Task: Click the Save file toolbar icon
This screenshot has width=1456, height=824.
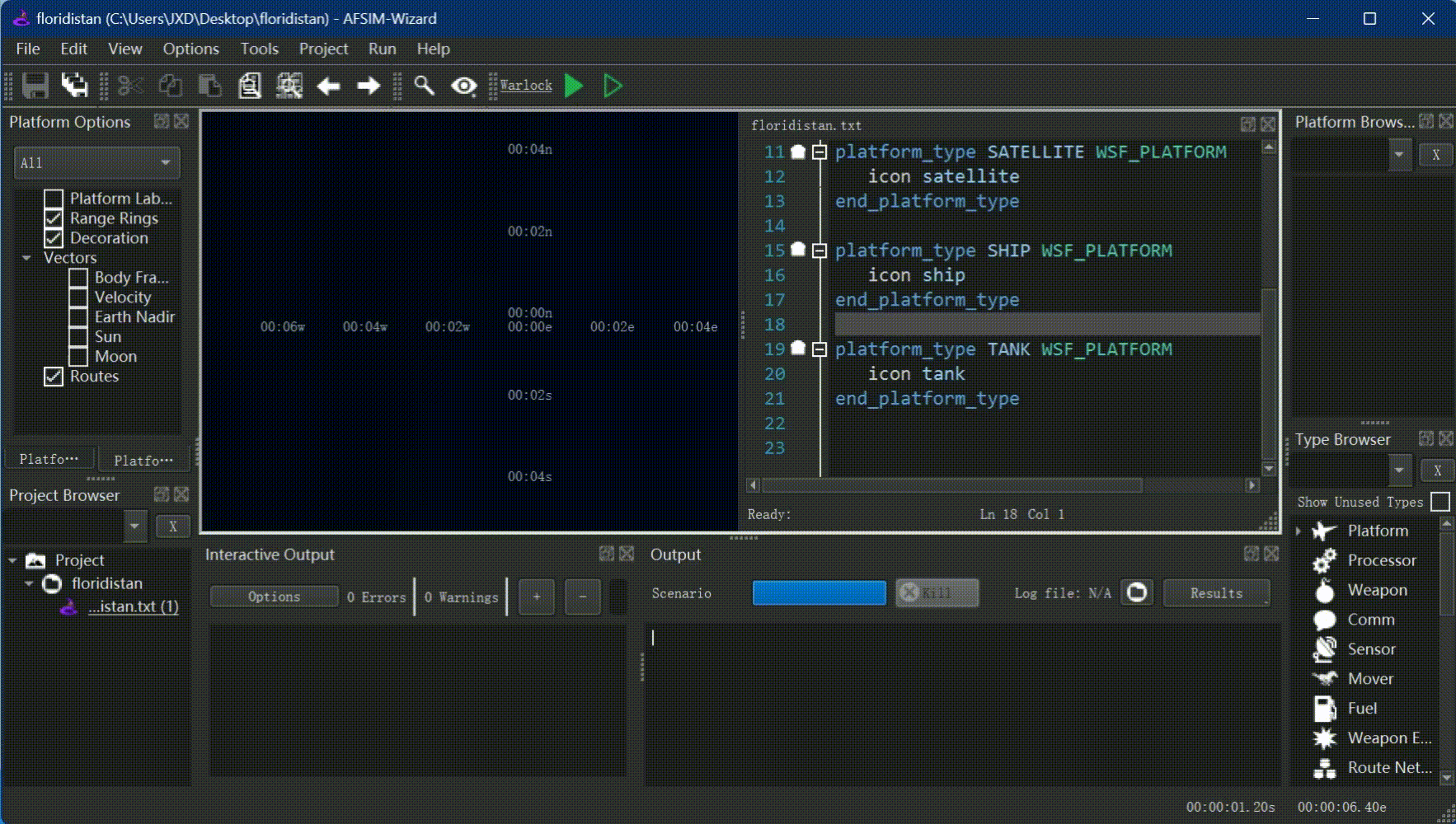Action: [x=35, y=86]
